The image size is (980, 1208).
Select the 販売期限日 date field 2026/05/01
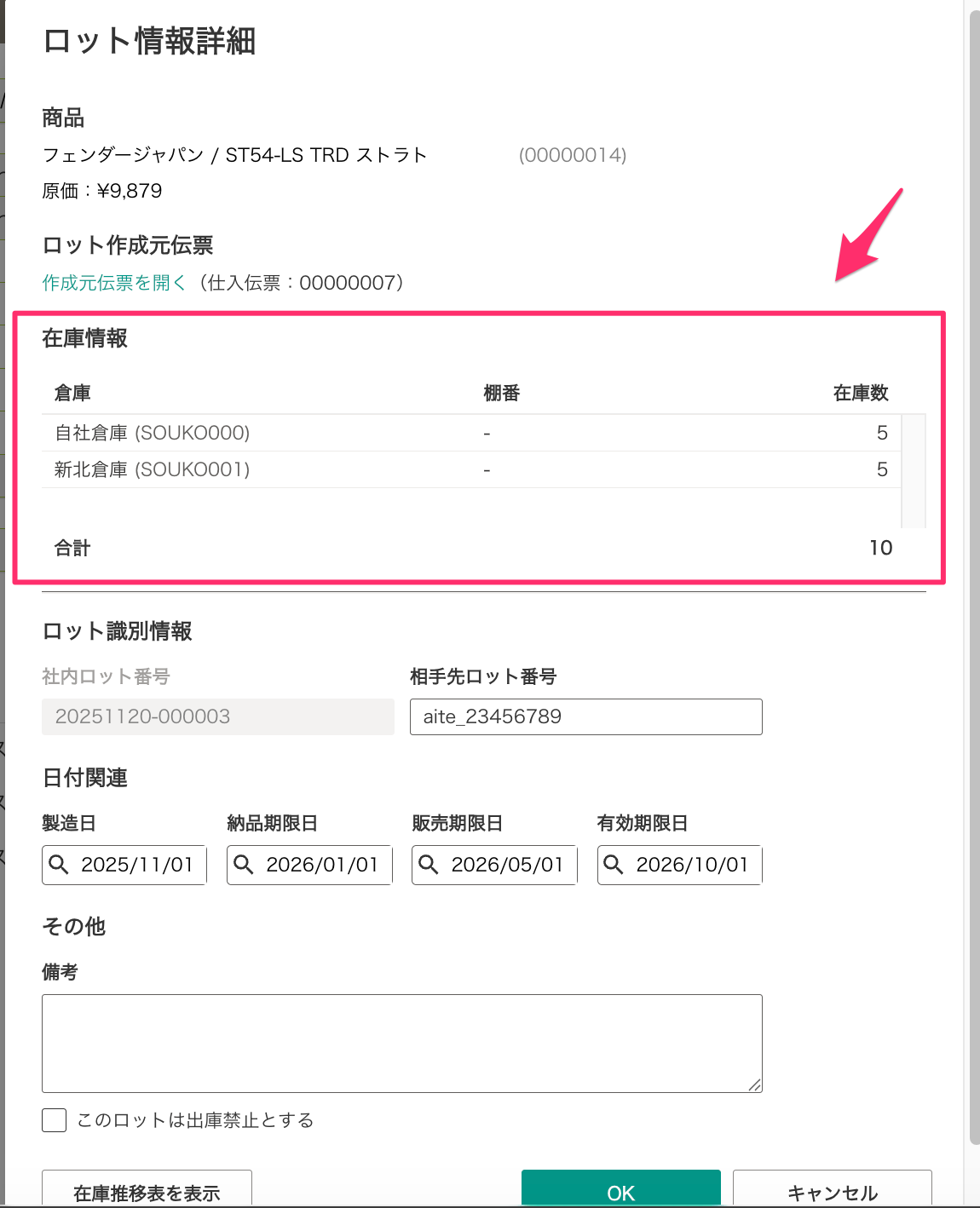coord(494,865)
